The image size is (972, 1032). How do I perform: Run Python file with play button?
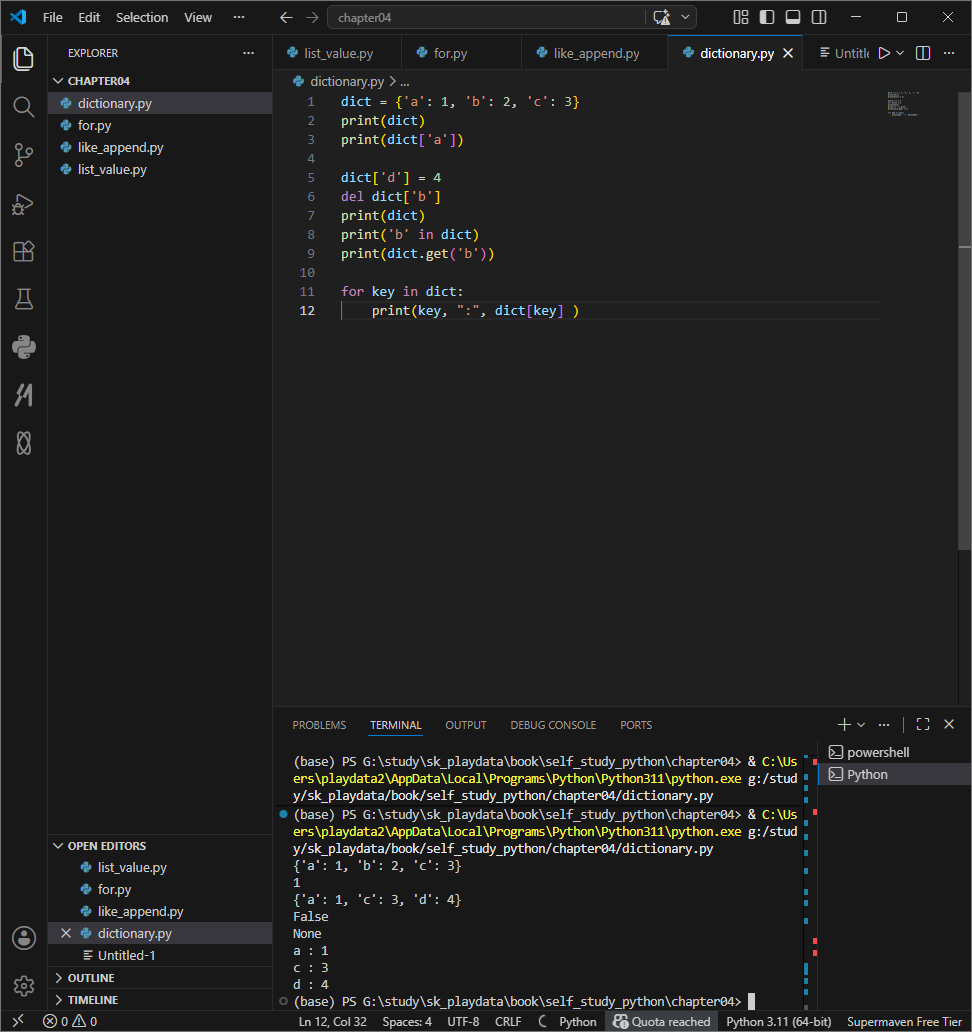click(884, 53)
